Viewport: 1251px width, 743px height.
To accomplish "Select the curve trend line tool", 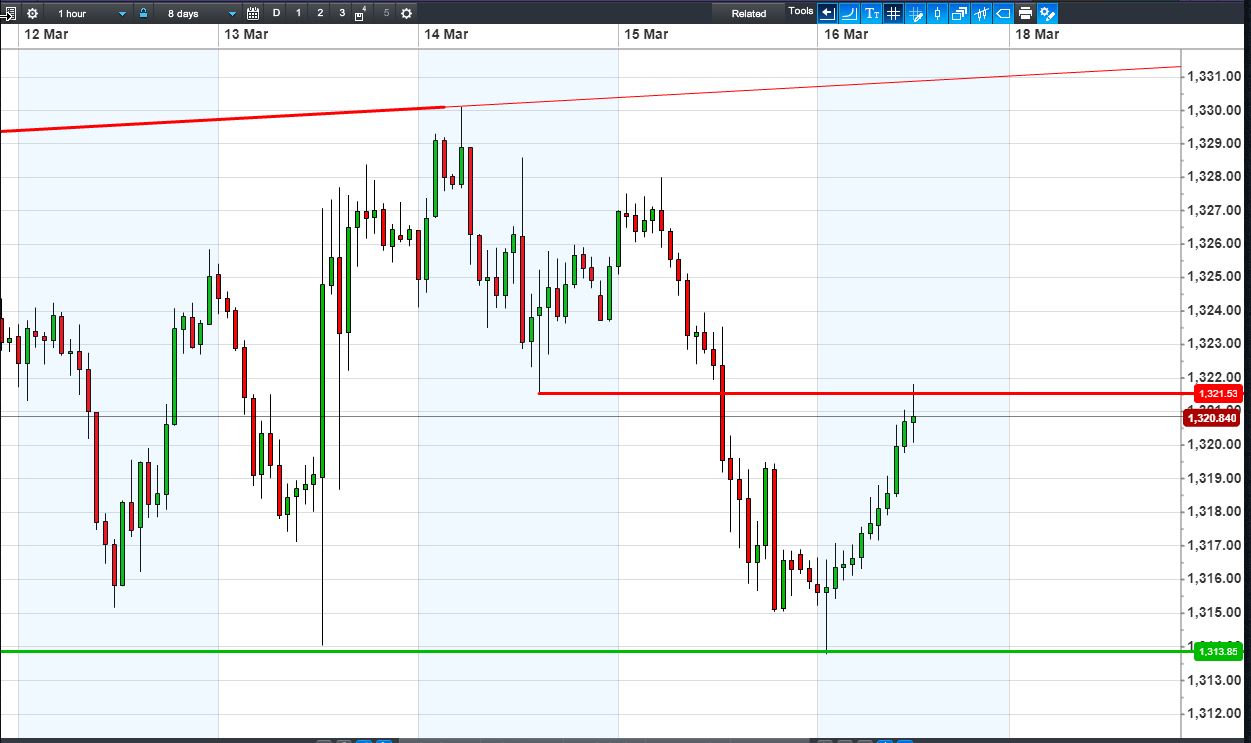I will coord(849,13).
